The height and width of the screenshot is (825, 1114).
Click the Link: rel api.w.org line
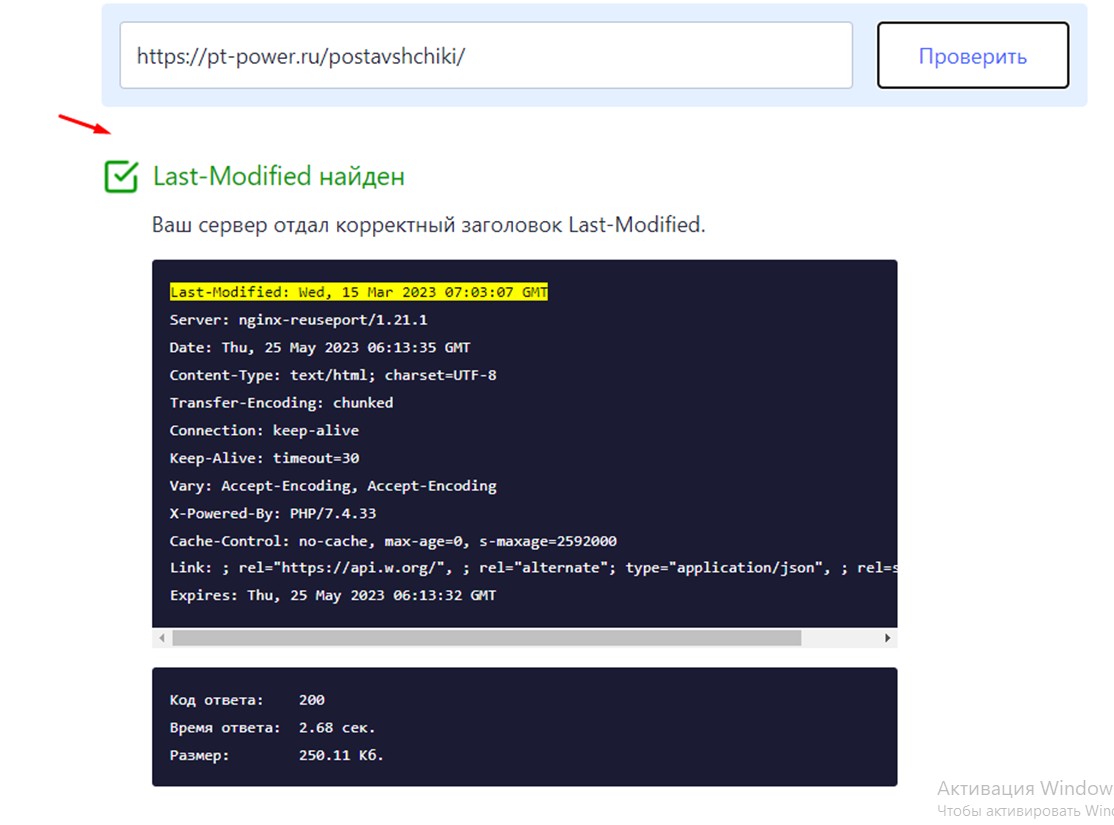pos(533,568)
